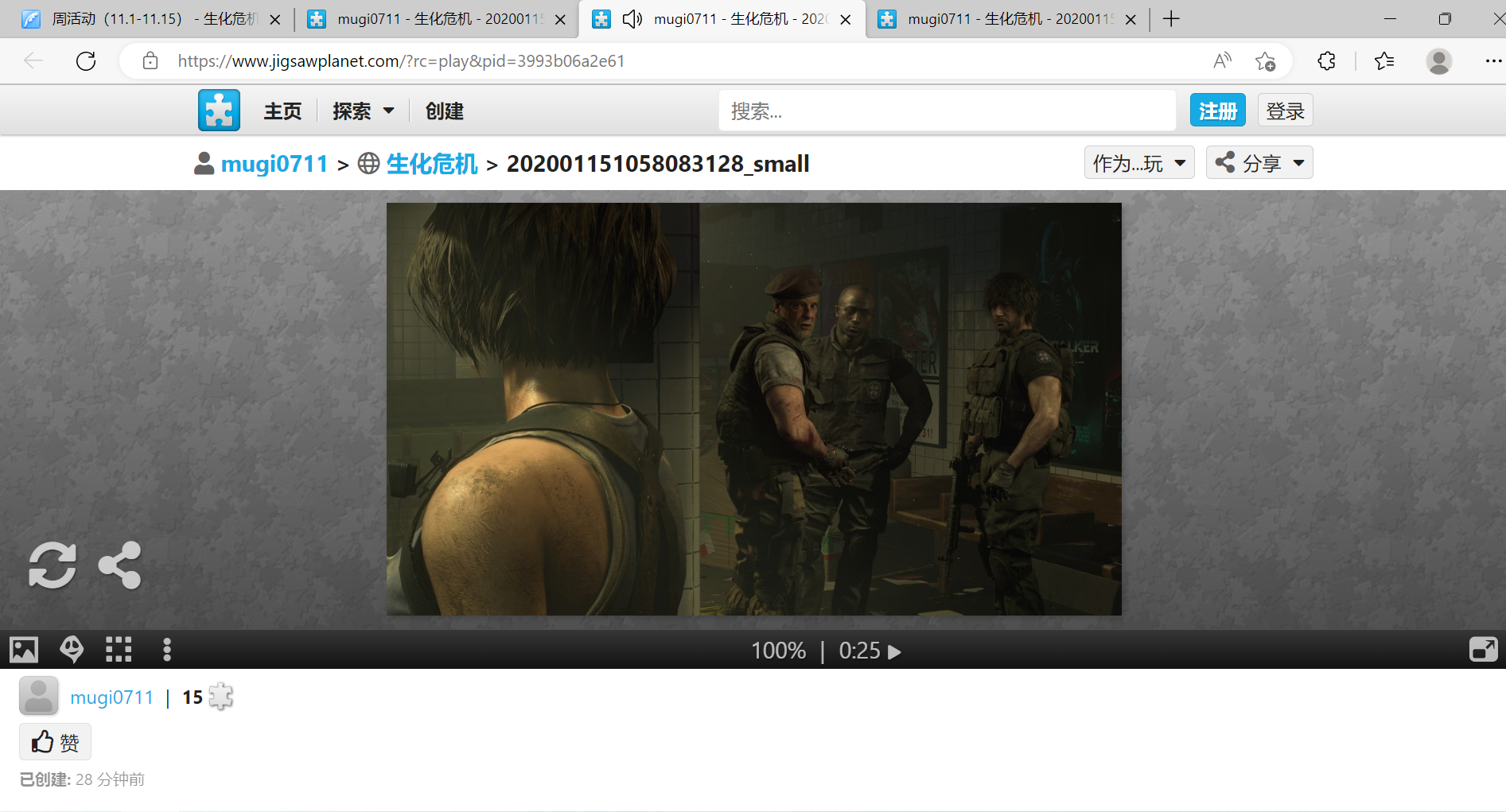Click the Jigsaw Planet puzzle logo

(x=219, y=110)
